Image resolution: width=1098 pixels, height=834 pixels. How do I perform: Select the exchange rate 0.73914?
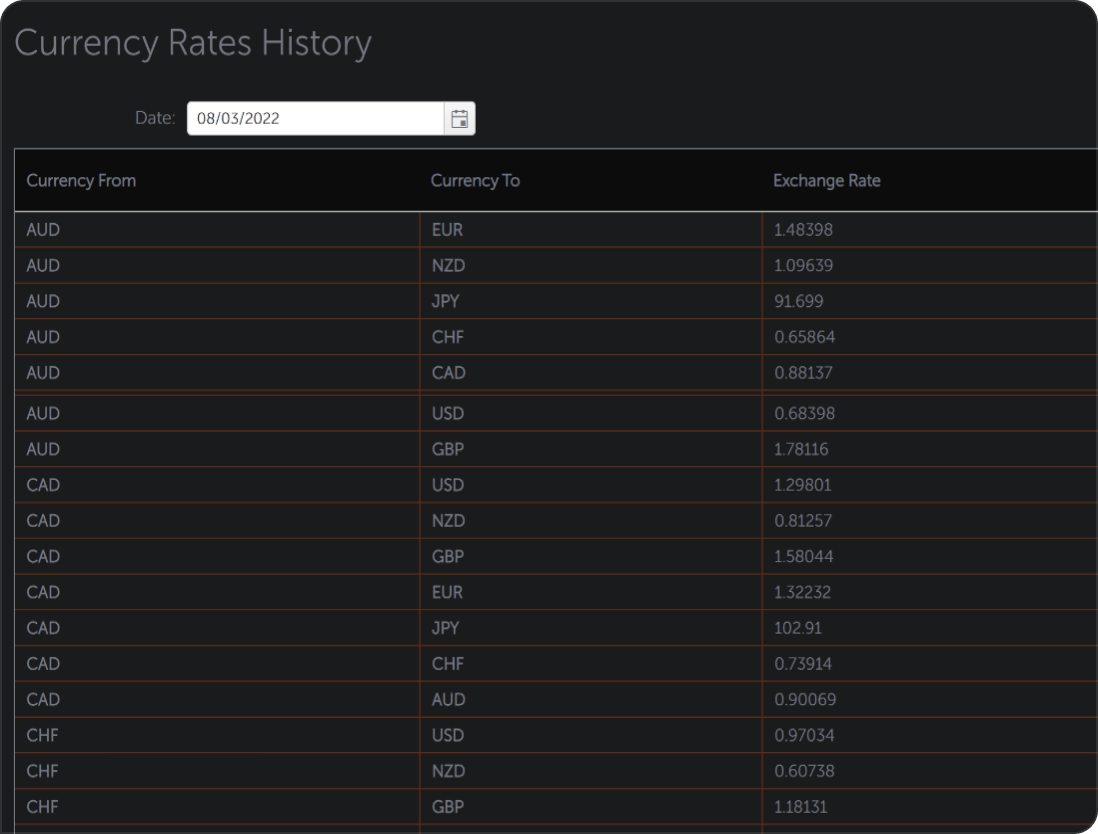click(x=803, y=664)
